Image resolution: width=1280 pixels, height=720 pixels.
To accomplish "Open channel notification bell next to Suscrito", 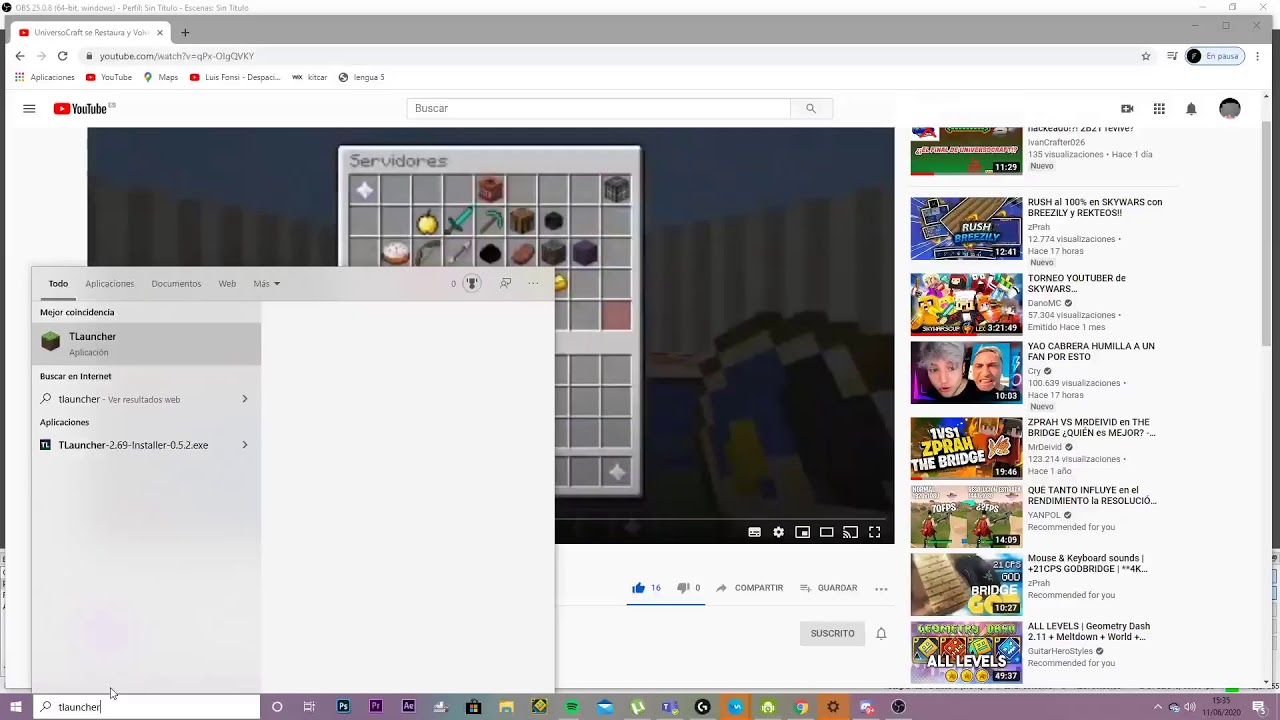I will tap(881, 633).
